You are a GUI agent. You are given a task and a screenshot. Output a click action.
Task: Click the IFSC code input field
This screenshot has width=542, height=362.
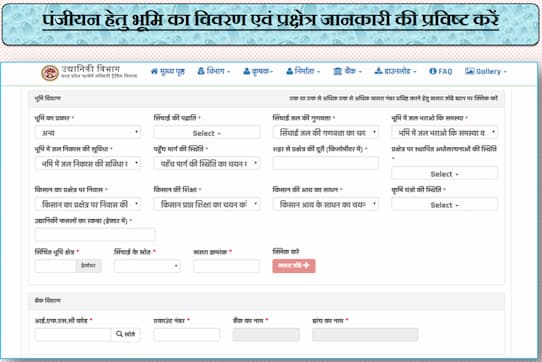click(73, 335)
